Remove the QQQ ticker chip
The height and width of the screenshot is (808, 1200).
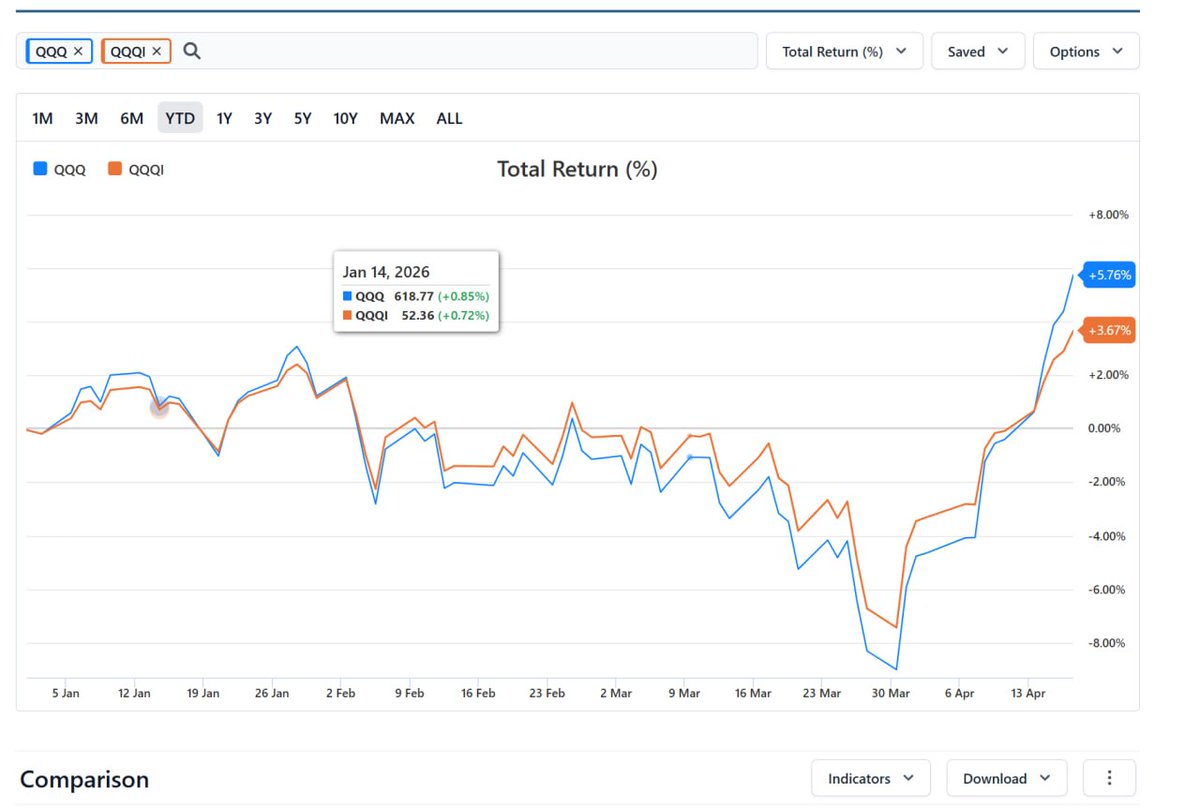(x=78, y=51)
